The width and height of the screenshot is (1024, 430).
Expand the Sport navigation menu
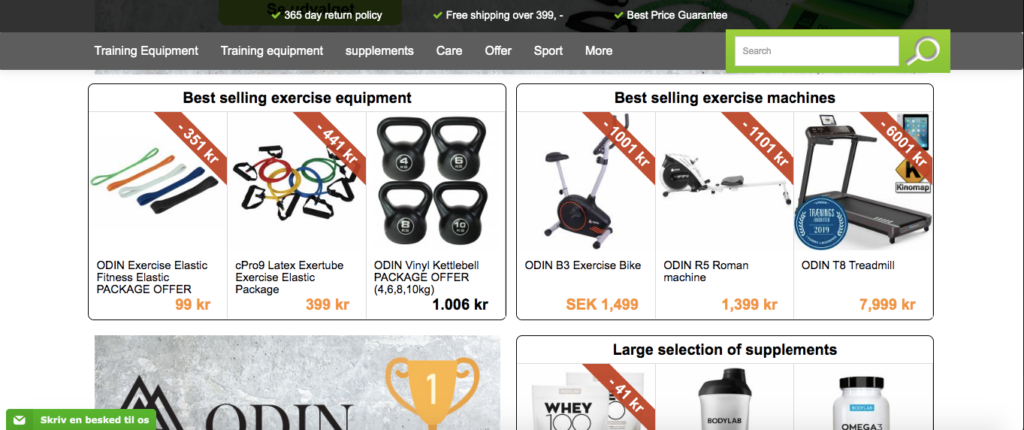point(548,51)
